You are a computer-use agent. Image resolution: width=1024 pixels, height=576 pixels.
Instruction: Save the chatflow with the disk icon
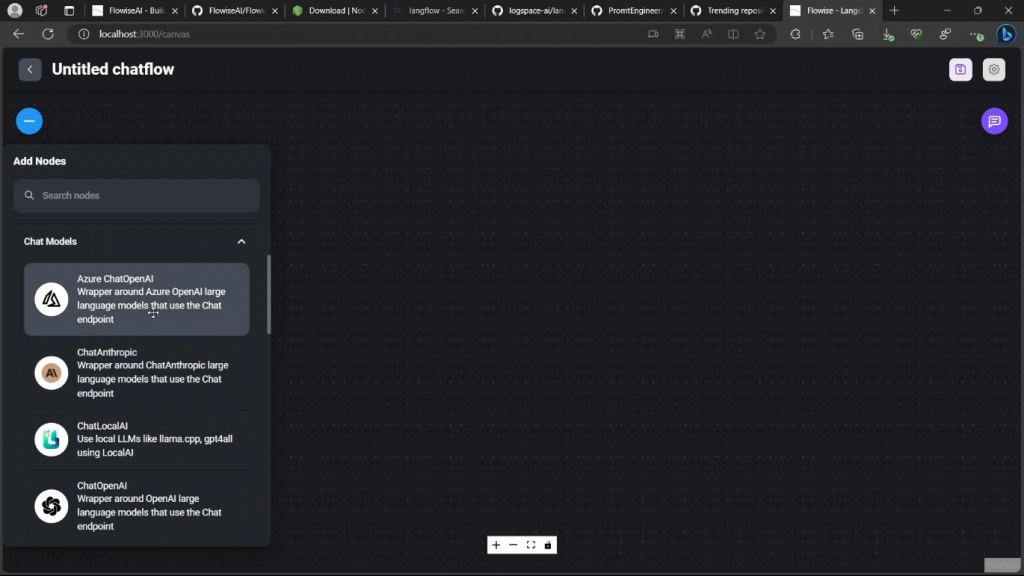[960, 69]
